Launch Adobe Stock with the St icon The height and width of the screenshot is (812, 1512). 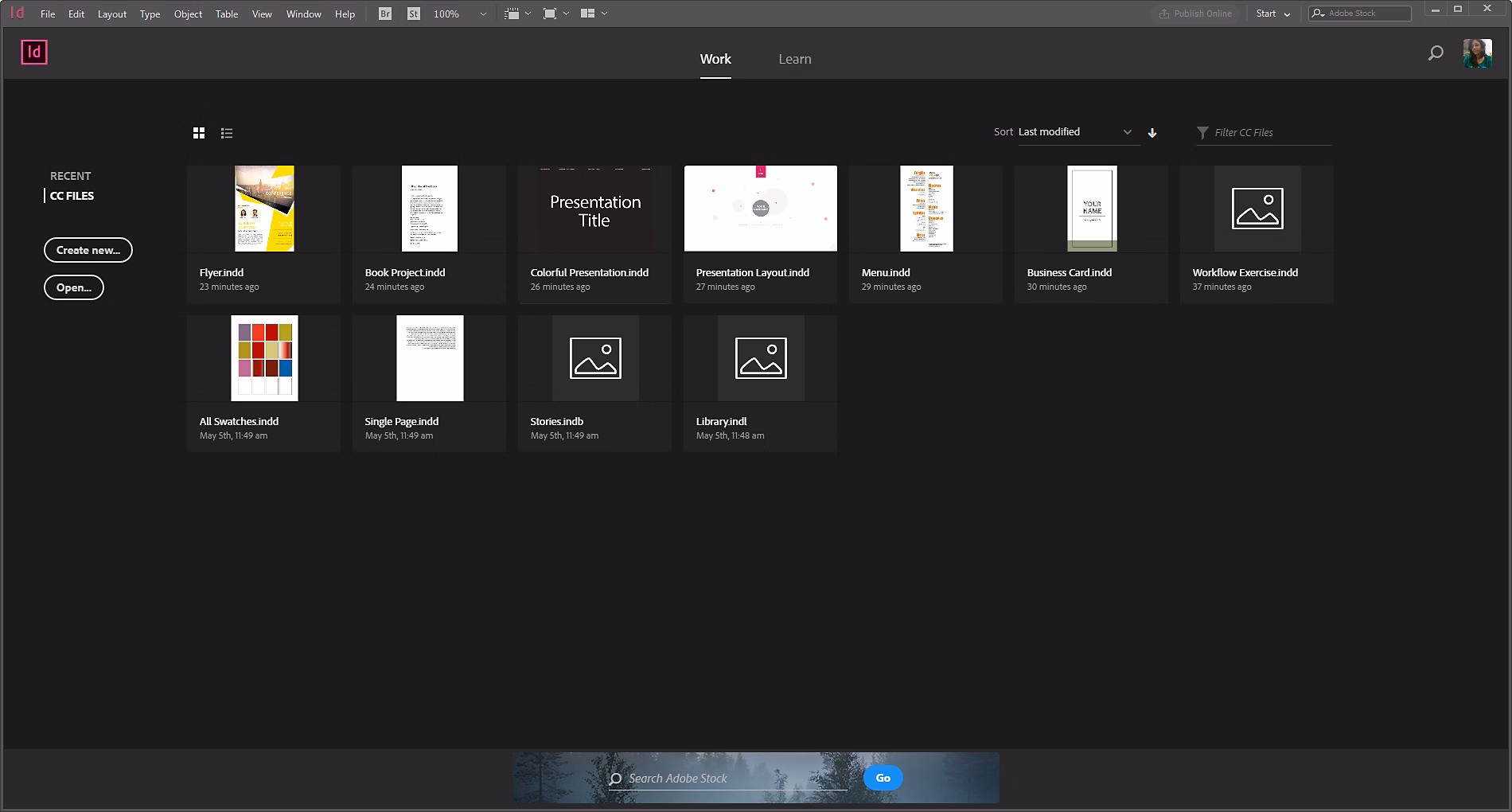tap(413, 14)
